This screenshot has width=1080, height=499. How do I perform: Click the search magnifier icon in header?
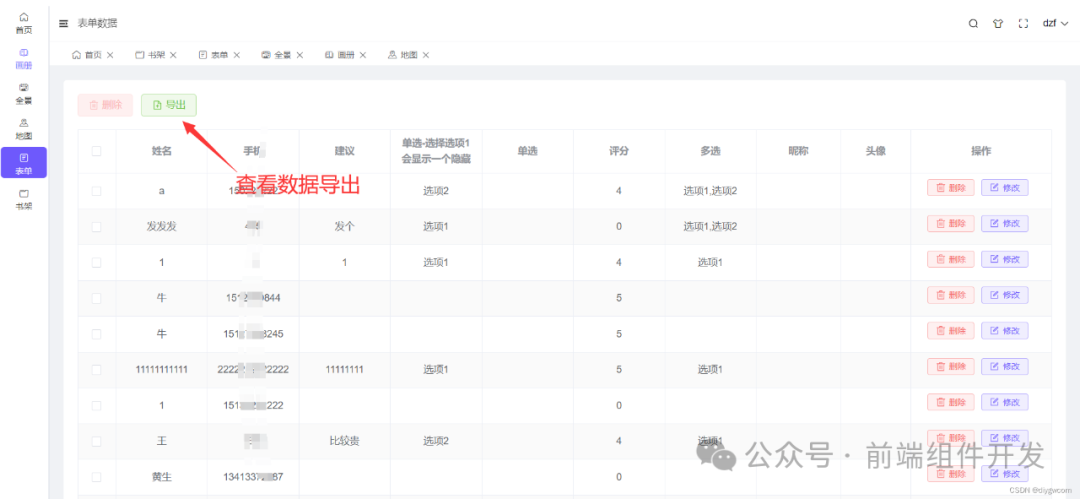pyautogui.click(x=973, y=23)
